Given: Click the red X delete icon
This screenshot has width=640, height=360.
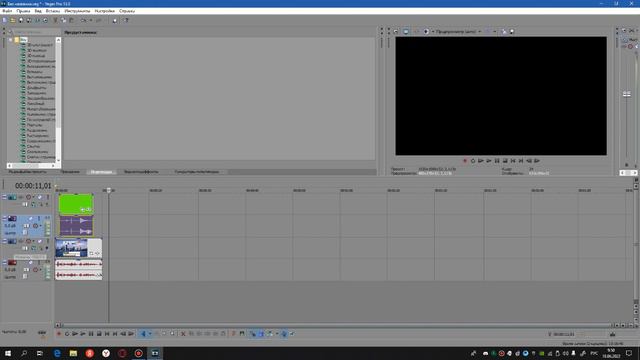Looking at the screenshot, I should [x=183, y=334].
